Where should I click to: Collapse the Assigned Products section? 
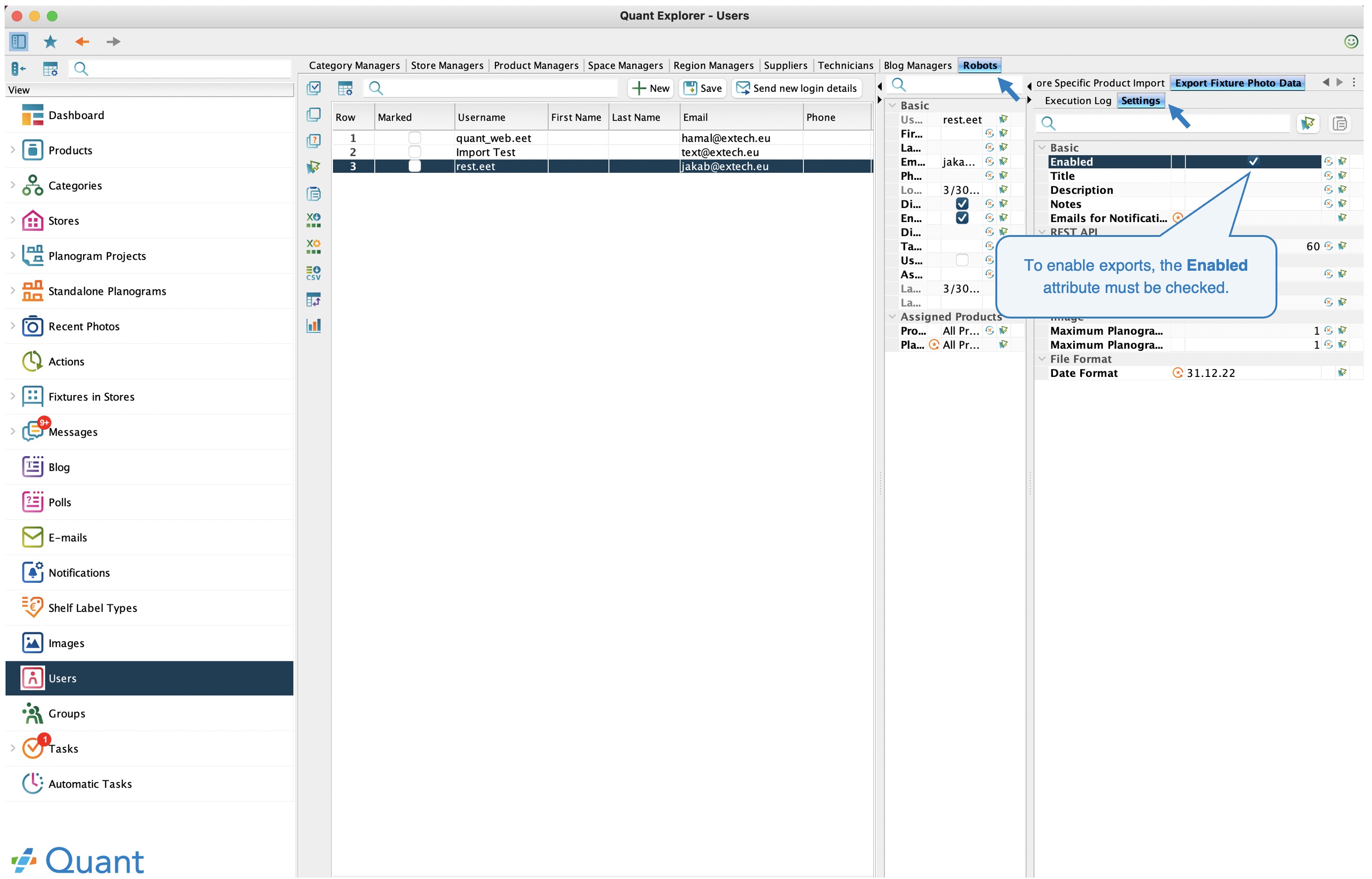(x=892, y=317)
